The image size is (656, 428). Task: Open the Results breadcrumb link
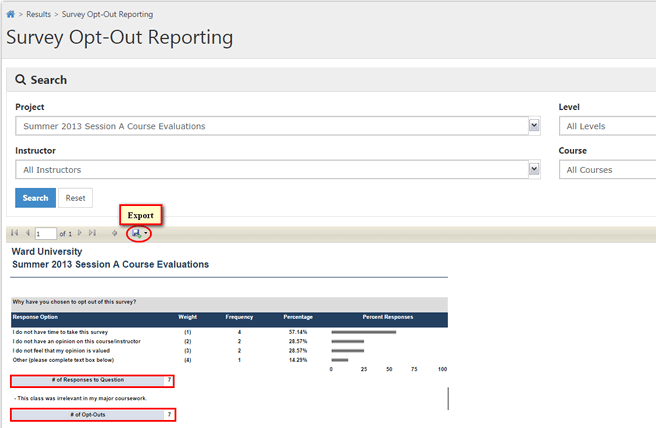pyautogui.click(x=38, y=14)
